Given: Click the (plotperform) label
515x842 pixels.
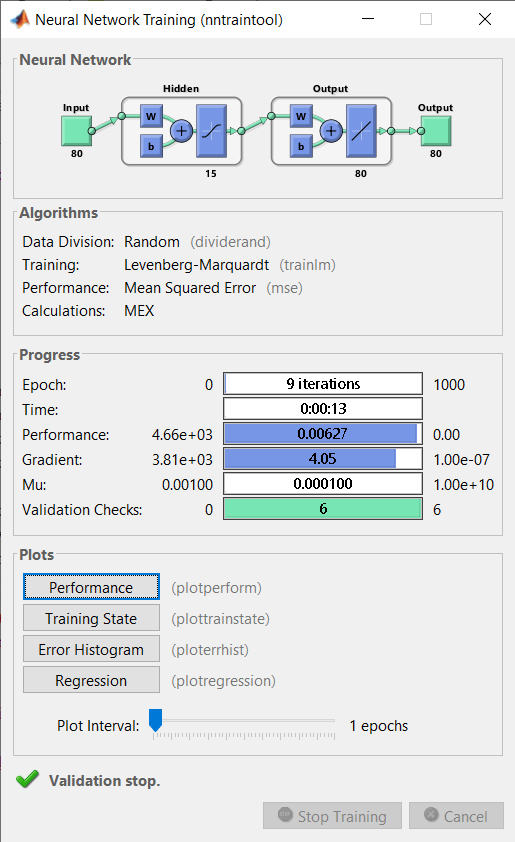Looking at the screenshot, I should tap(216, 587).
